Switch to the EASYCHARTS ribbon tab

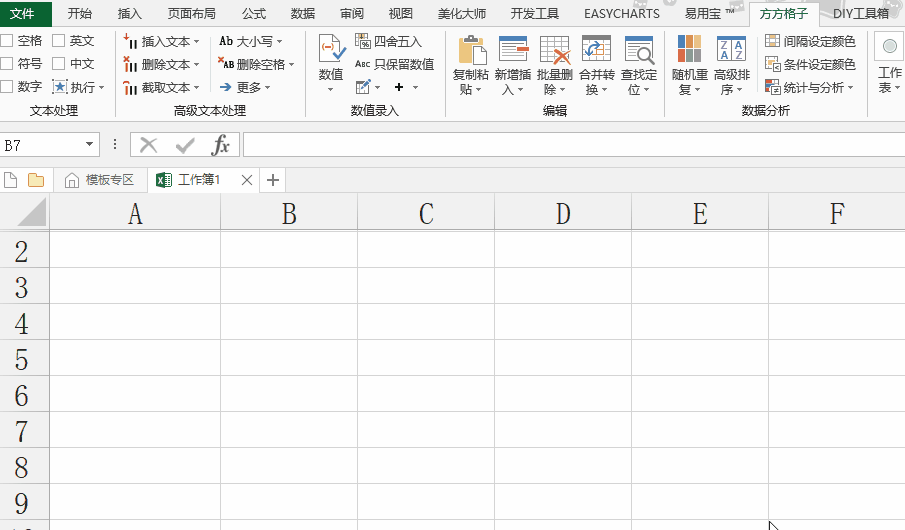[622, 13]
